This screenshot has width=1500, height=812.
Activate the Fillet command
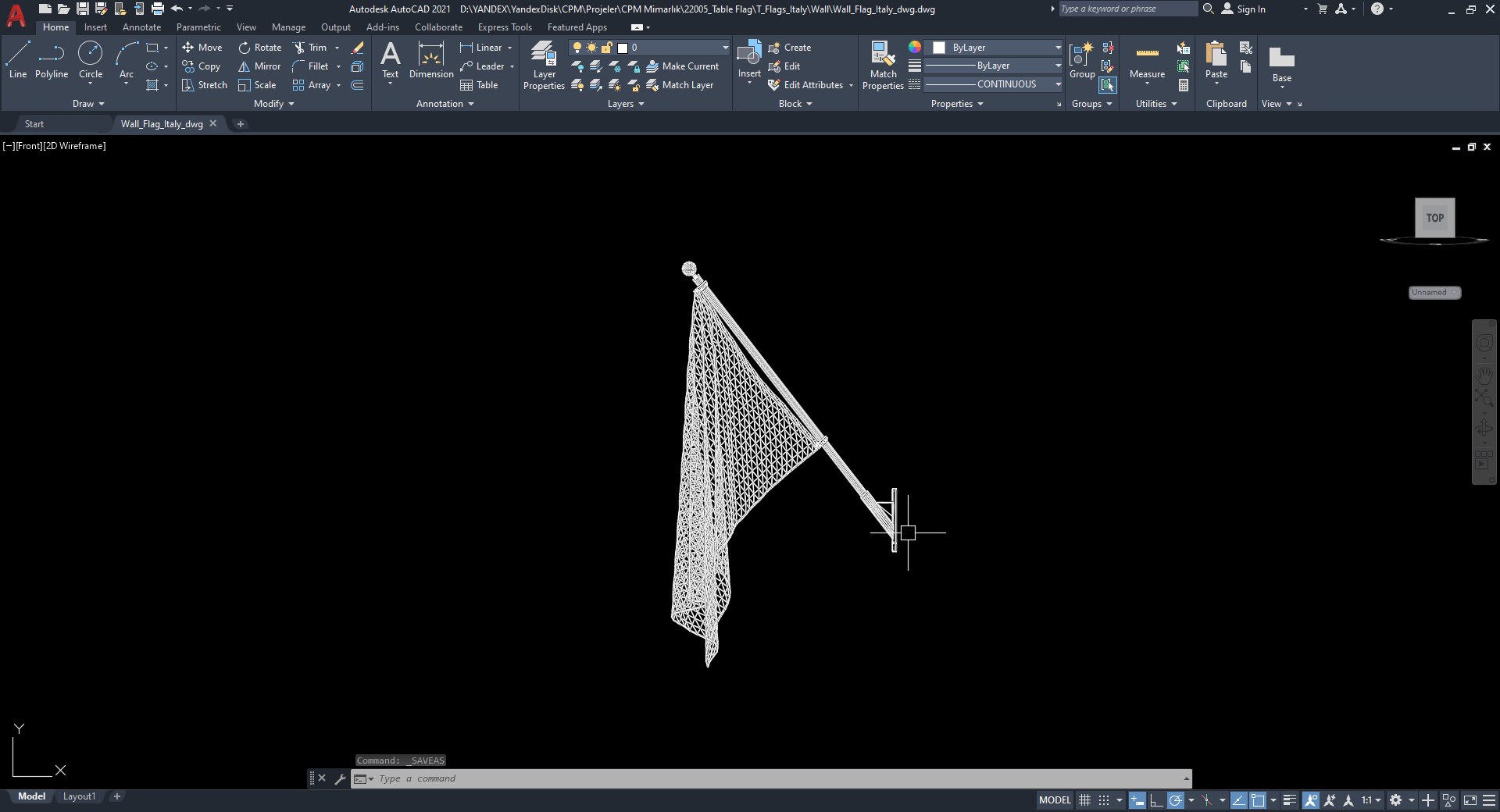pos(310,66)
